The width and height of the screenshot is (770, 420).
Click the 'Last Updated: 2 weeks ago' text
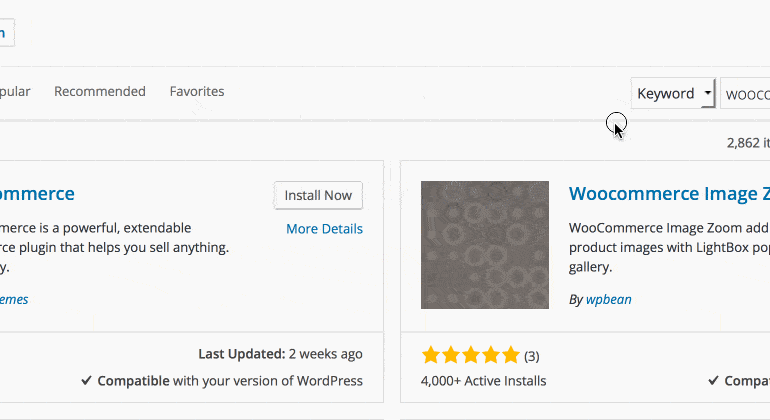(x=280, y=354)
